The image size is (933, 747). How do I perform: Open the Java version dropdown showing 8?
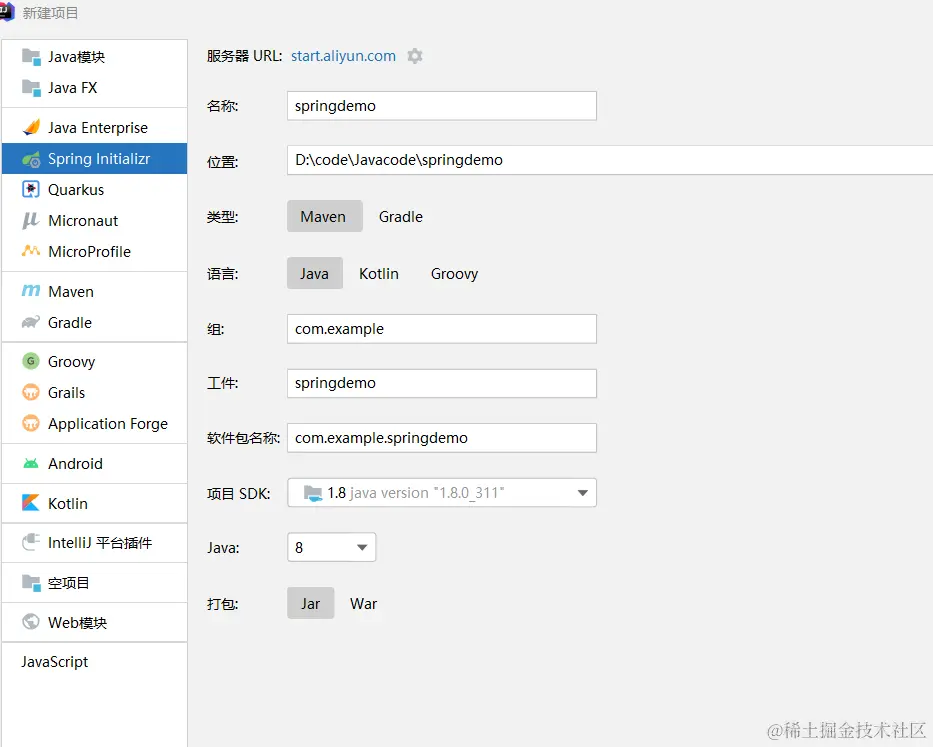coord(331,547)
